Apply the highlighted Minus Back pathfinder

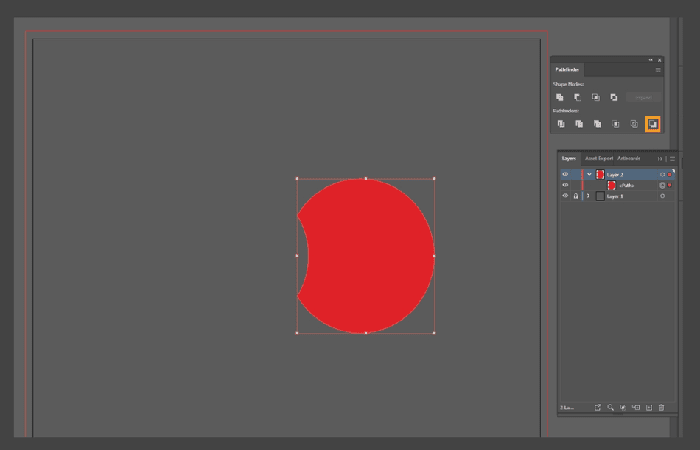(x=653, y=124)
